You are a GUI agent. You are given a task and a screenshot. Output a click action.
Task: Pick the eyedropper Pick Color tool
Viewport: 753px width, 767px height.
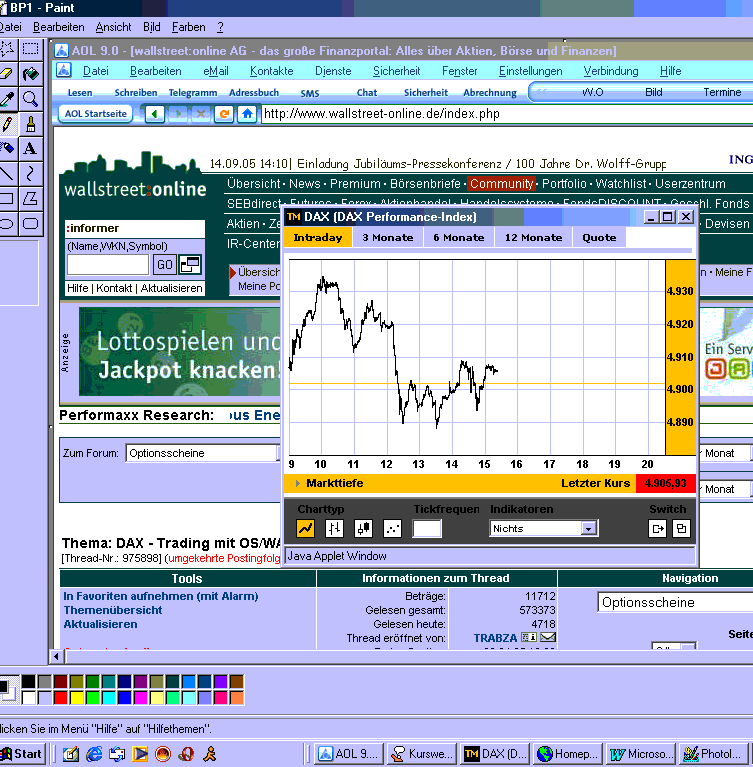(7, 99)
